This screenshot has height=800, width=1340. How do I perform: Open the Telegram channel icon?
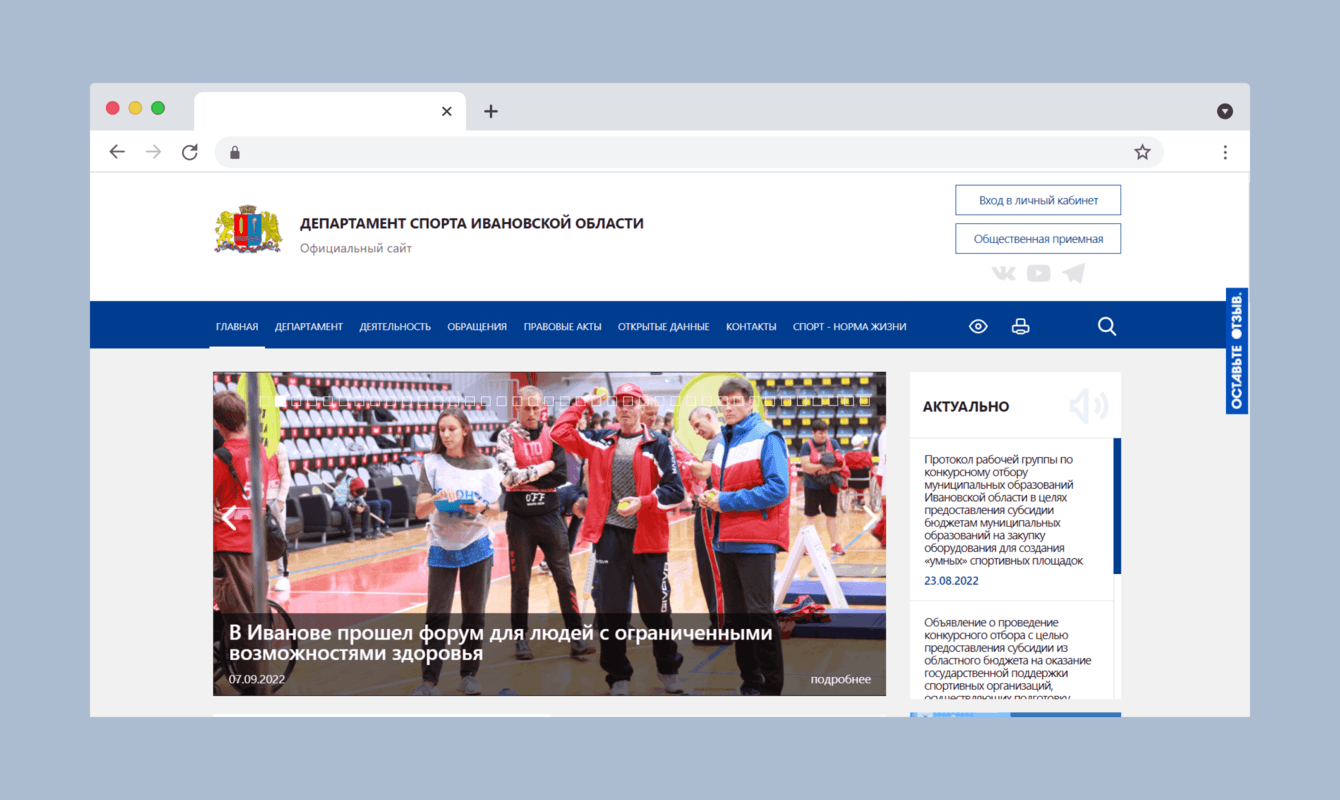(x=1073, y=272)
